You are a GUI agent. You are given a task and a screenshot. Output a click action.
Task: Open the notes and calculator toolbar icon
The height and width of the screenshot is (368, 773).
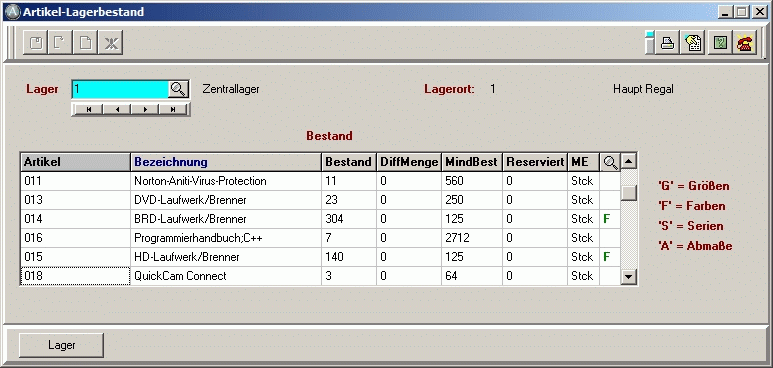(x=694, y=43)
